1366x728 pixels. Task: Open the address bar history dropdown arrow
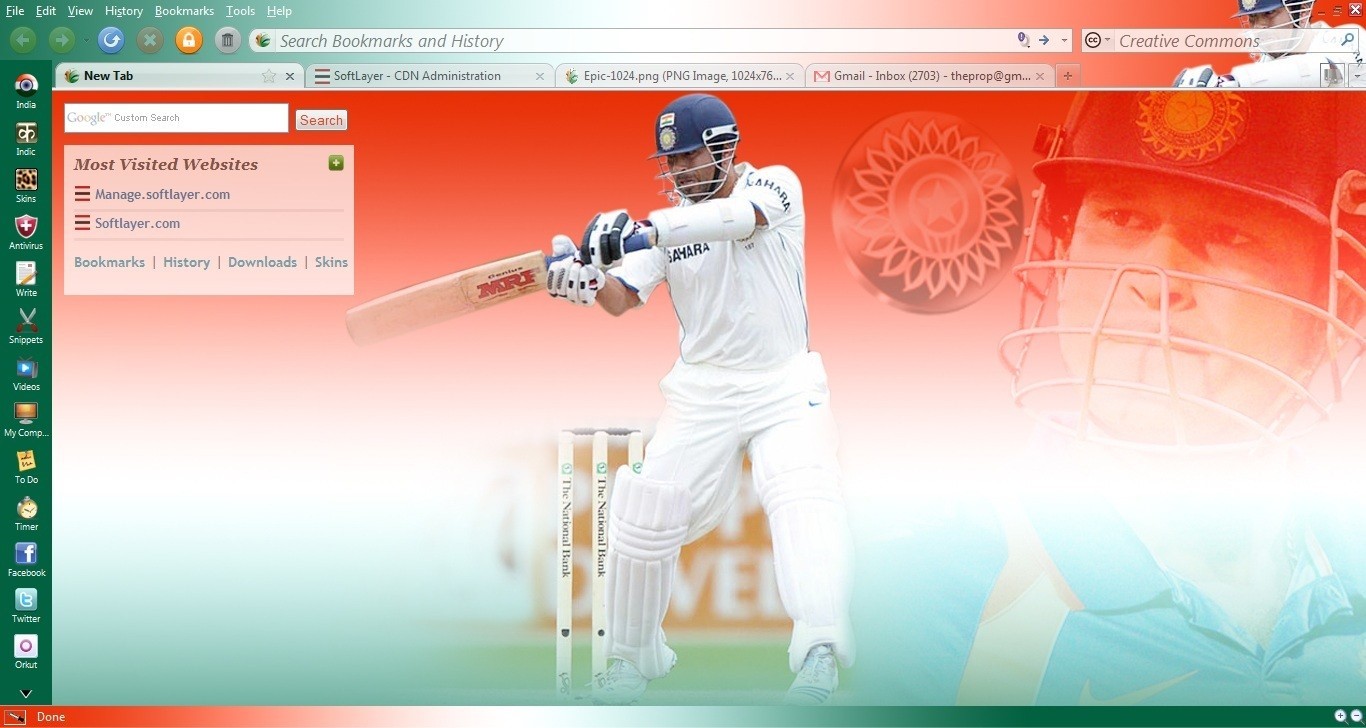[x=1064, y=41]
